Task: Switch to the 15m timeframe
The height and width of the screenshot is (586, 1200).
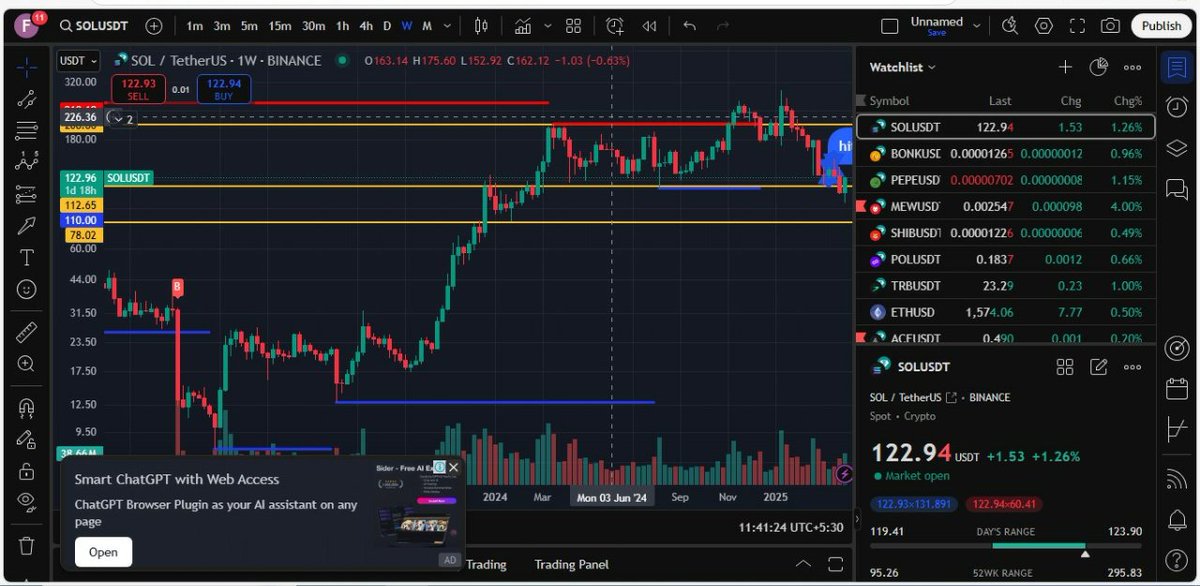Action: click(x=281, y=26)
